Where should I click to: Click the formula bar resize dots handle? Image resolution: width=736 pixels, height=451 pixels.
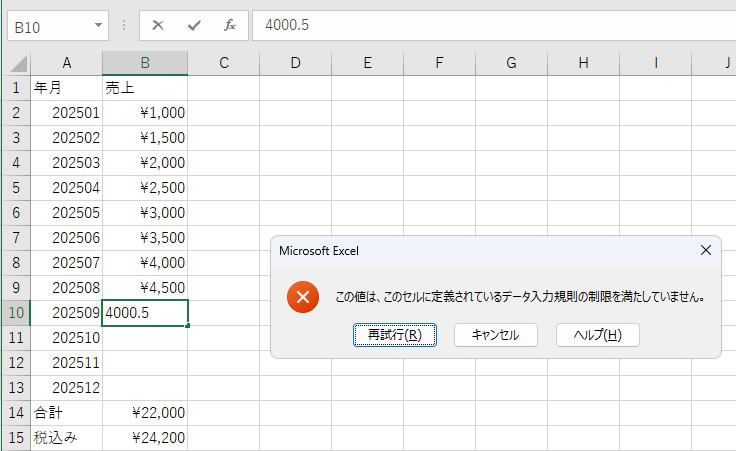(x=124, y=25)
